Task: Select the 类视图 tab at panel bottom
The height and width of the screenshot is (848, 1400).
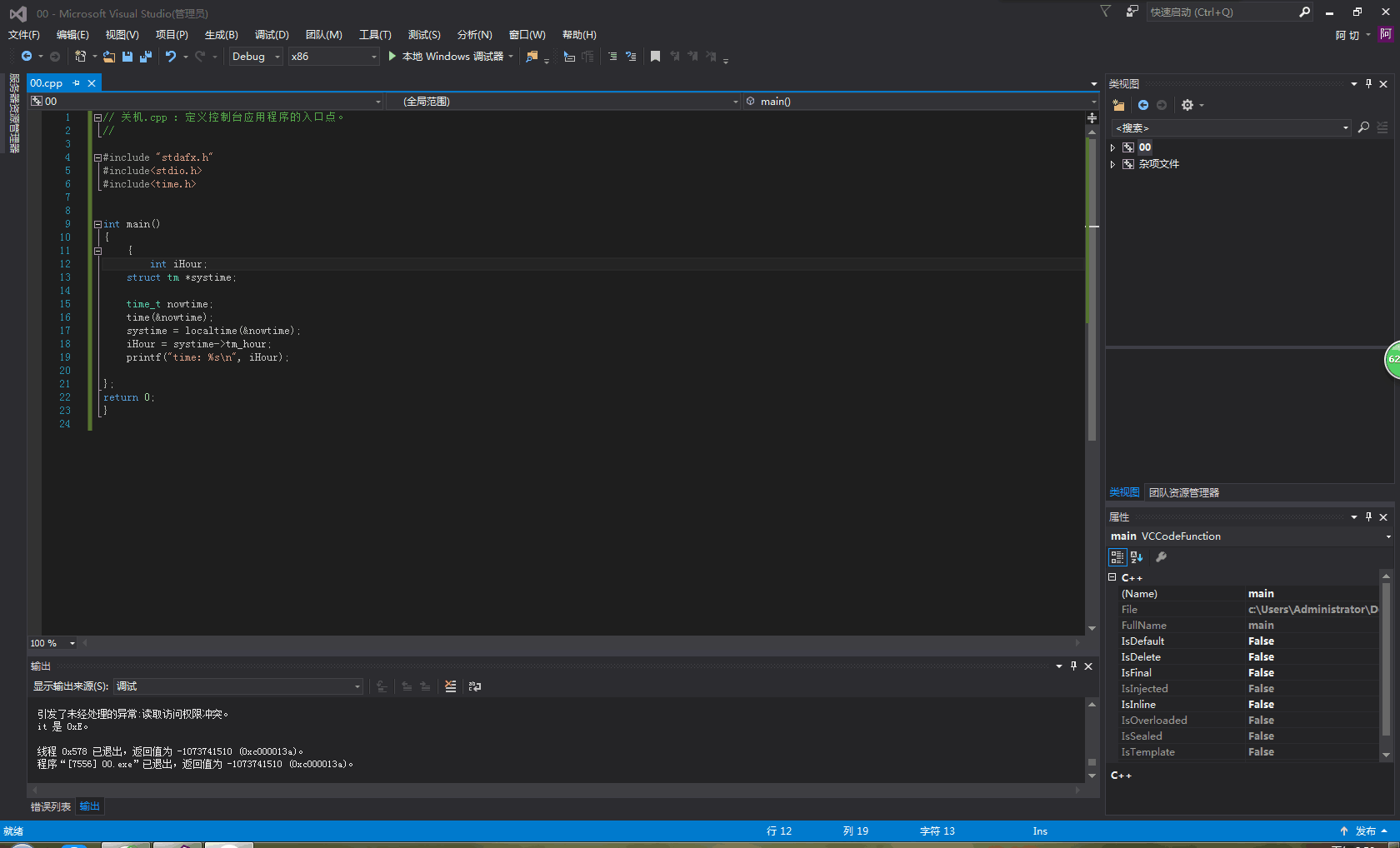Action: point(1124,493)
